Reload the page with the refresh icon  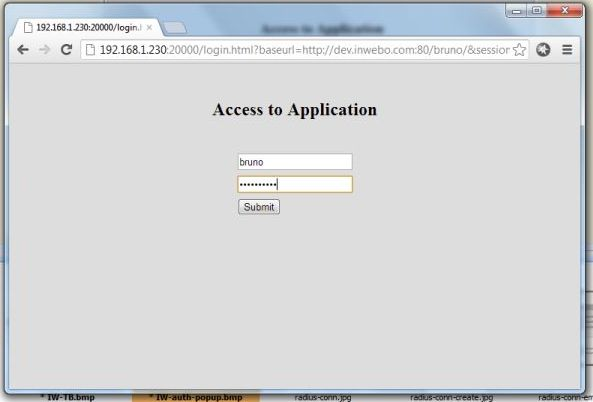pos(67,49)
